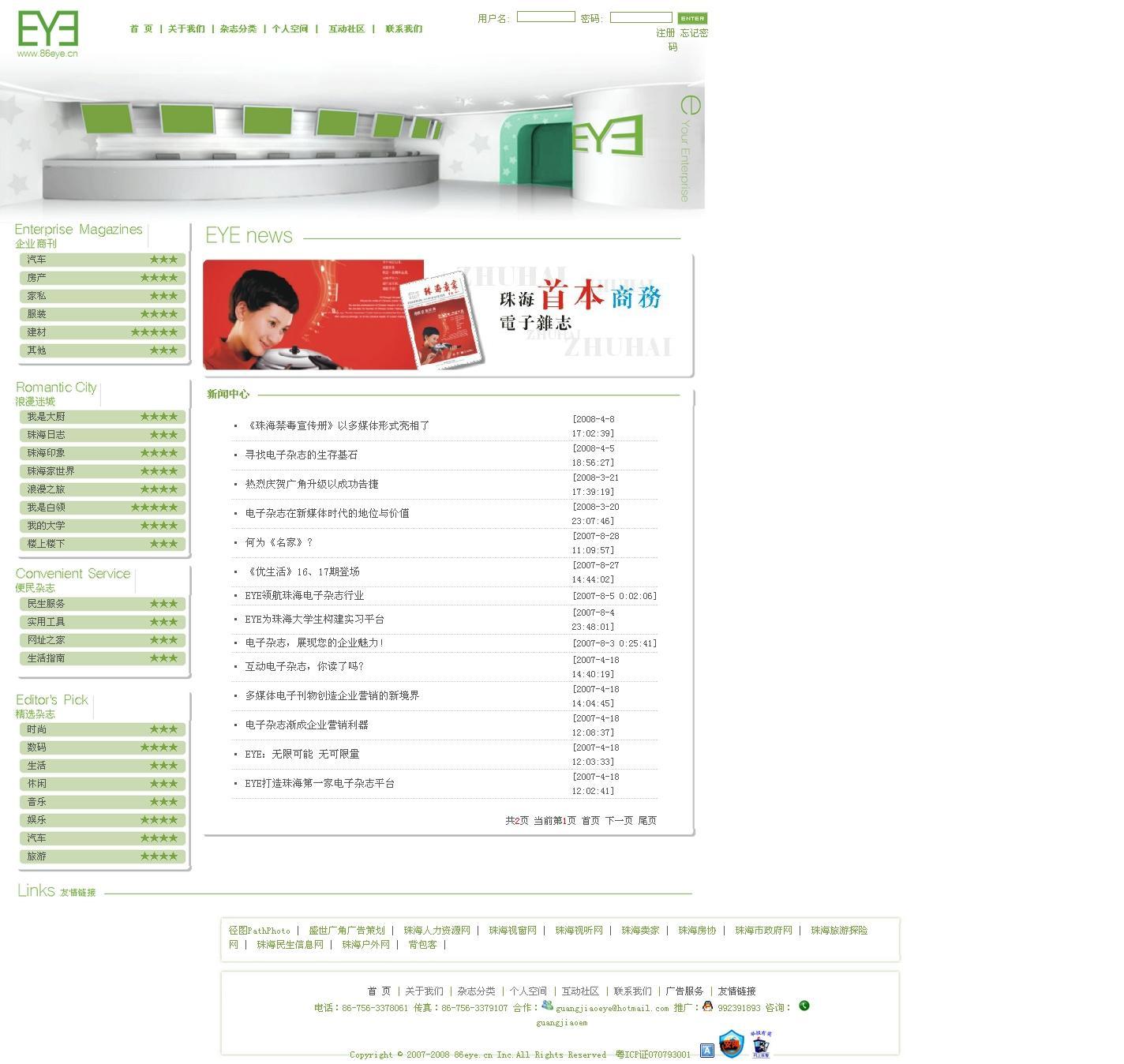Open 关于我们 in the top navigation
1124x1064 pixels.
tap(186, 29)
